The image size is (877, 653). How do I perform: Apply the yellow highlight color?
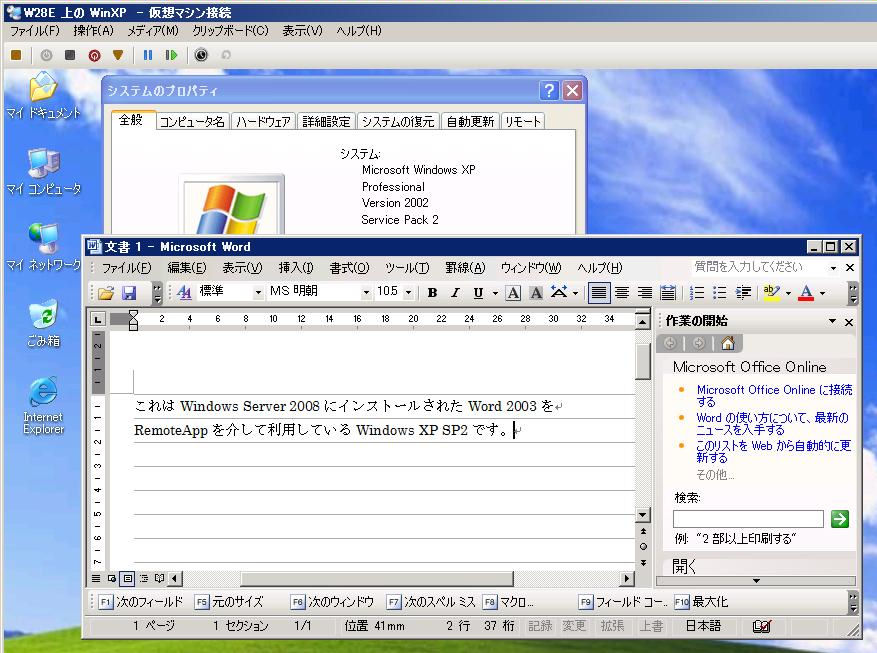click(x=772, y=292)
